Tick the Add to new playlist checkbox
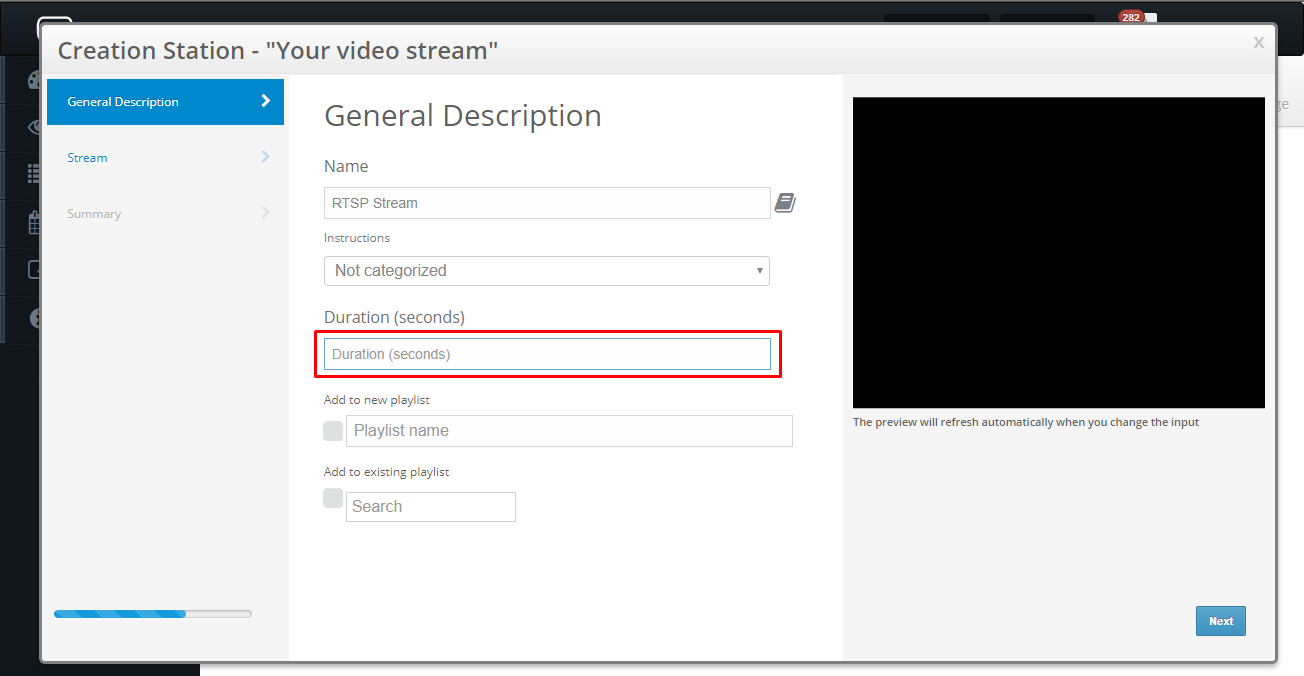This screenshot has width=1304, height=676. (333, 430)
